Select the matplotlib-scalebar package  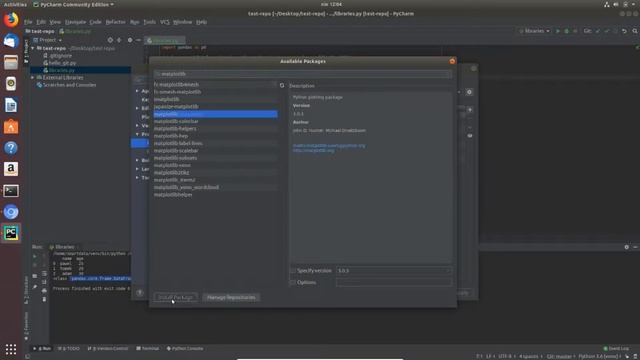click(216, 151)
